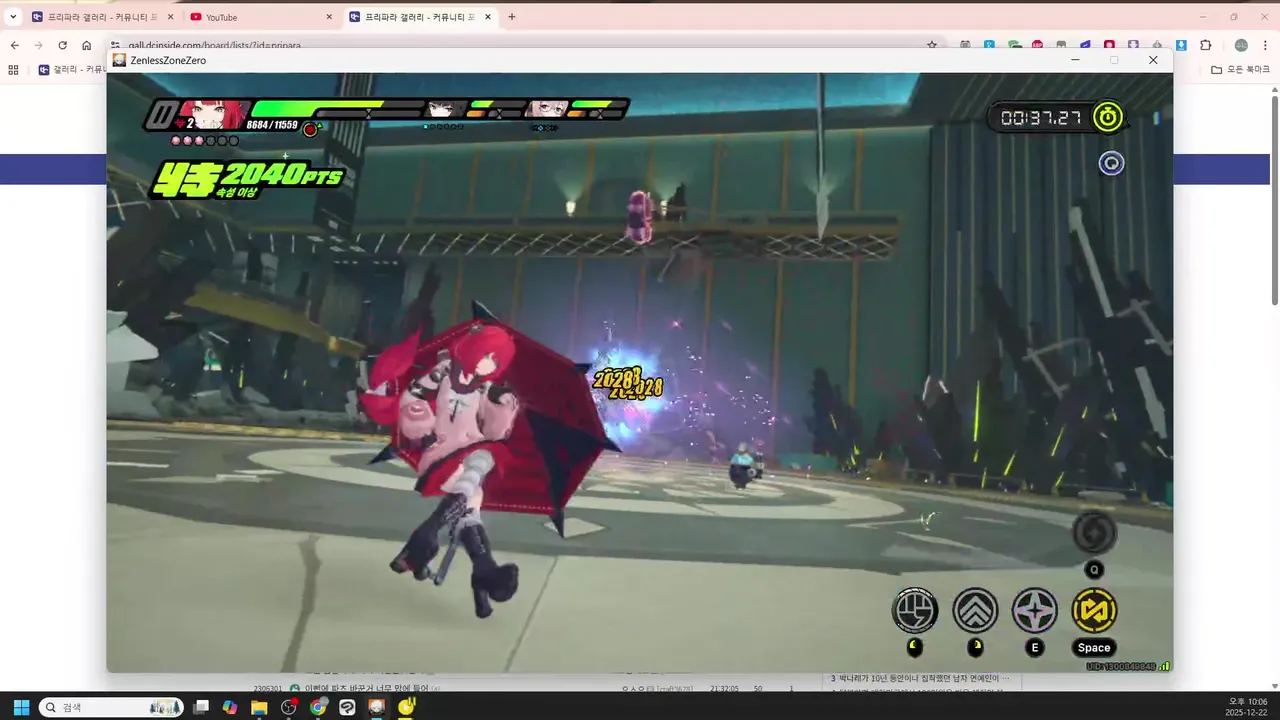Click the ZenlessZoneZero window title
This screenshot has height=720, width=1280.
168,60
